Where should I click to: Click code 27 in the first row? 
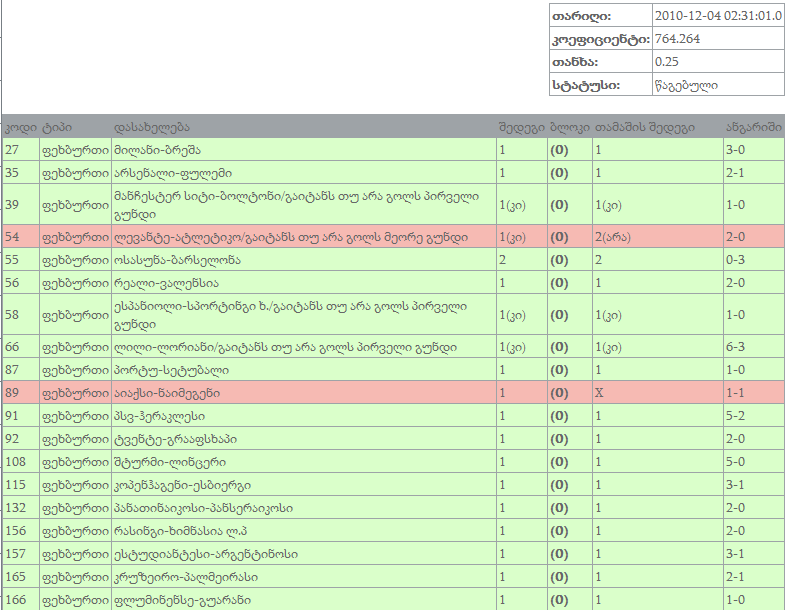coord(12,150)
